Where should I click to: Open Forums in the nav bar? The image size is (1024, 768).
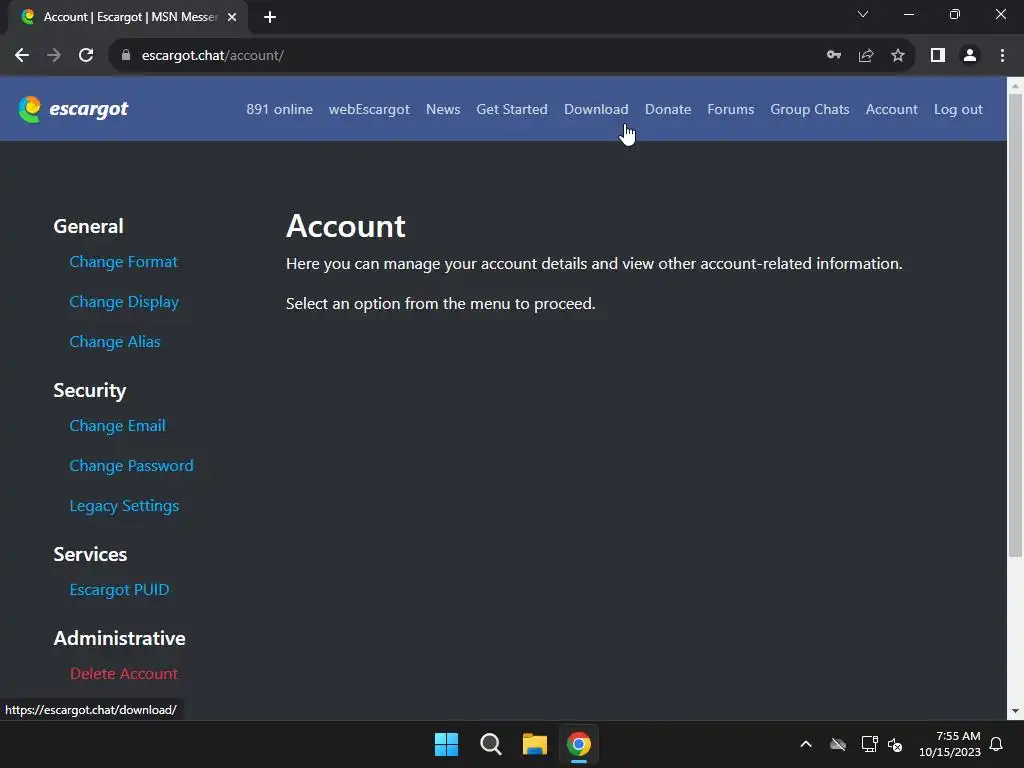[x=731, y=109]
